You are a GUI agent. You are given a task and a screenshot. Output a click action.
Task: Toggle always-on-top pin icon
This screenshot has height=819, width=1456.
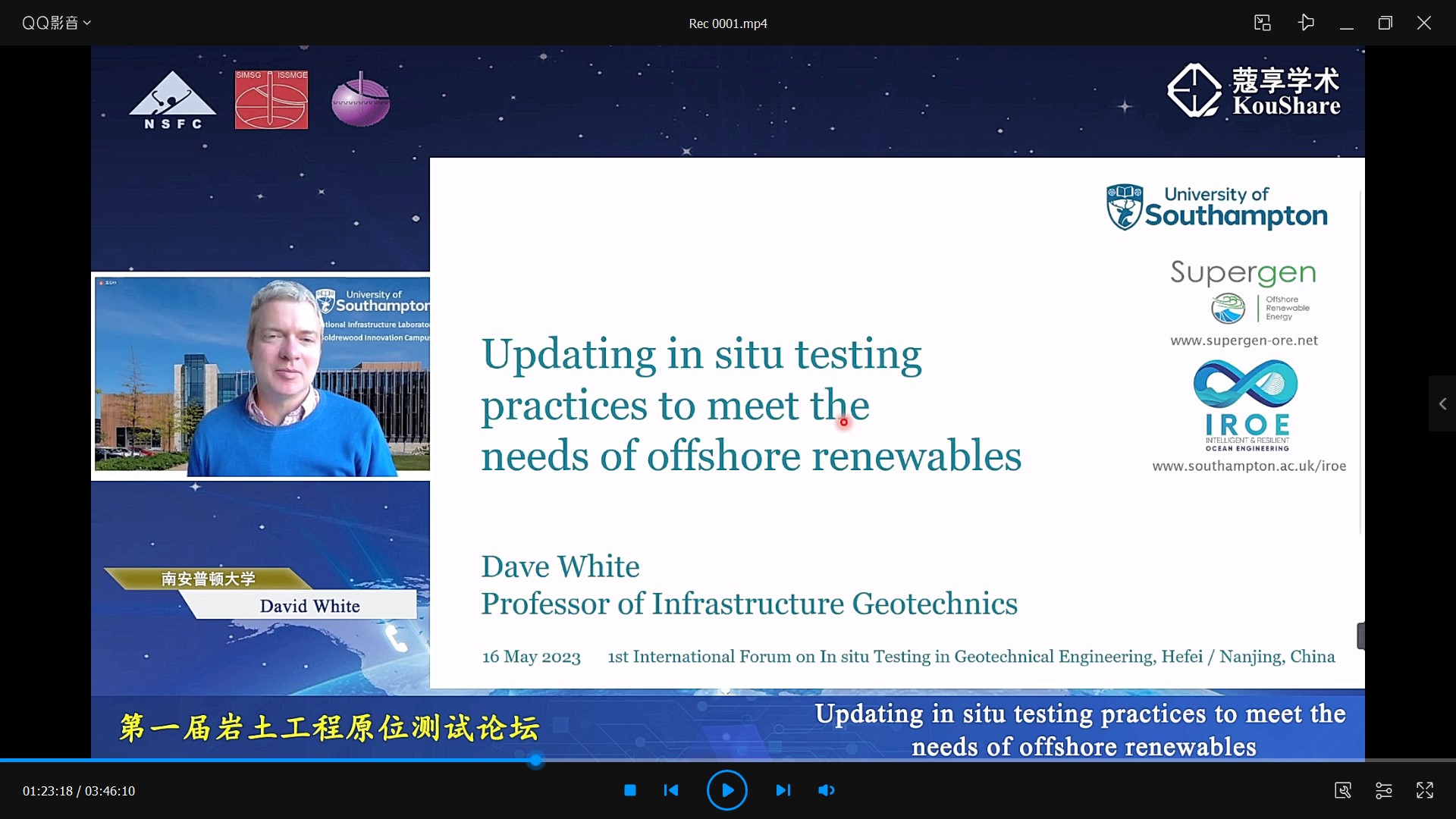[x=1305, y=23]
